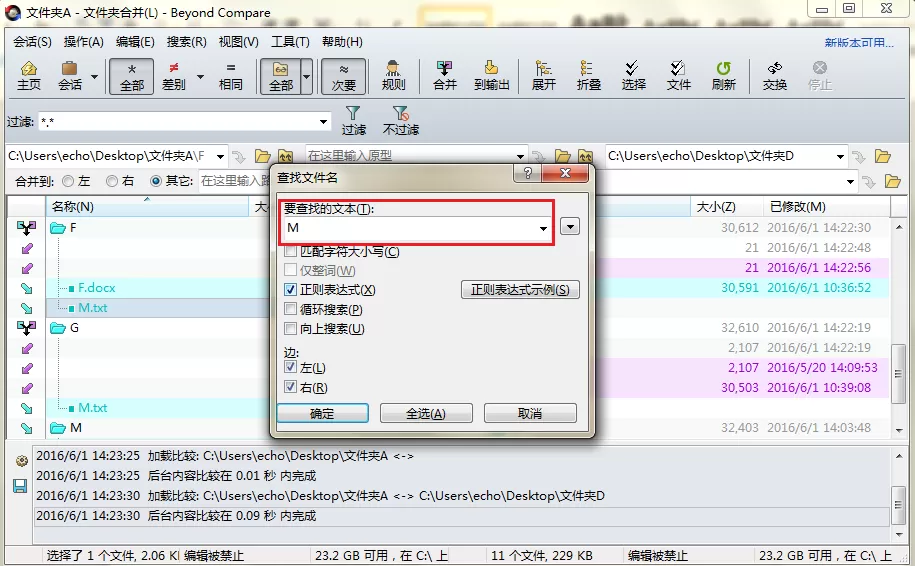The width and height of the screenshot is (915, 566).
Task: Click the 停止 stop icon
Action: (x=819, y=76)
